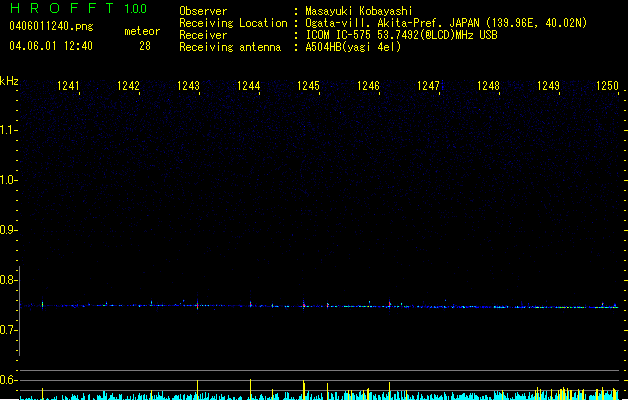The height and width of the screenshot is (400, 629).
Task: Click the 1.1 kHz axis label
Action: pyautogui.click(x=8, y=130)
